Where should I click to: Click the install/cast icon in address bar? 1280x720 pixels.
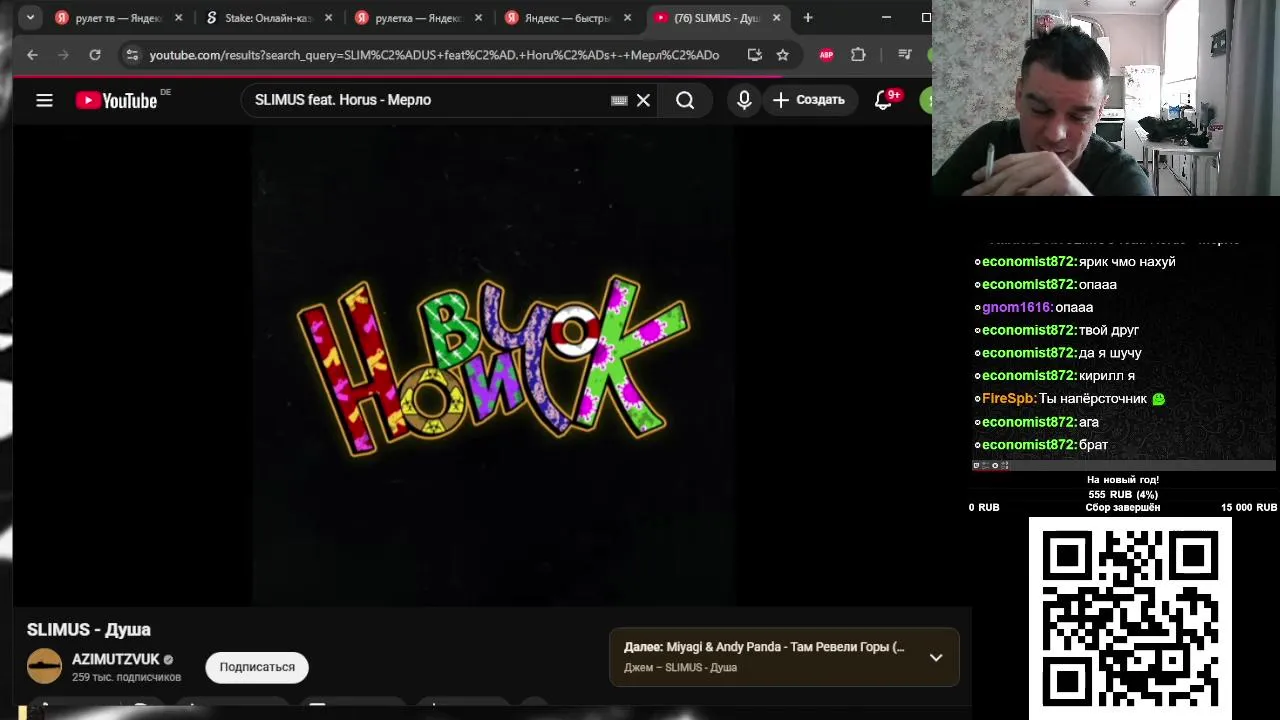click(754, 55)
